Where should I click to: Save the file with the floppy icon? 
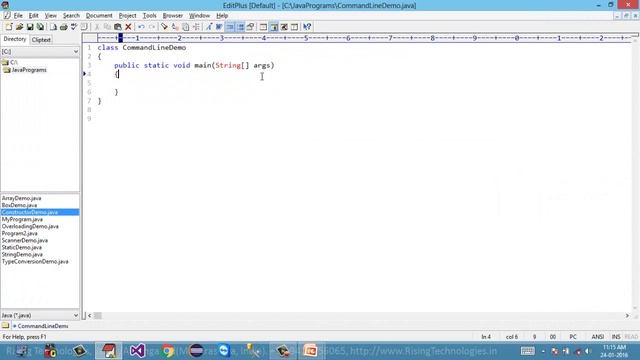[x=30, y=27]
